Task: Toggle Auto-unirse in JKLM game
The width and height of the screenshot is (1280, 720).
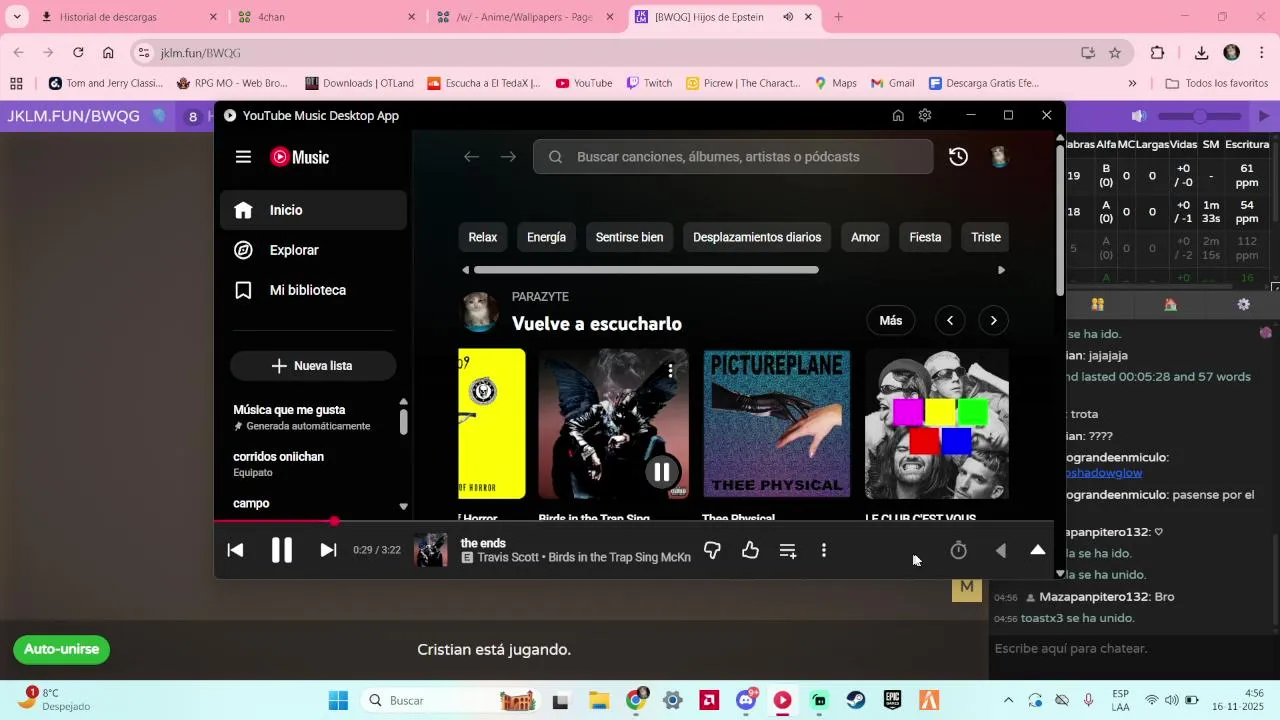Action: coord(62,649)
